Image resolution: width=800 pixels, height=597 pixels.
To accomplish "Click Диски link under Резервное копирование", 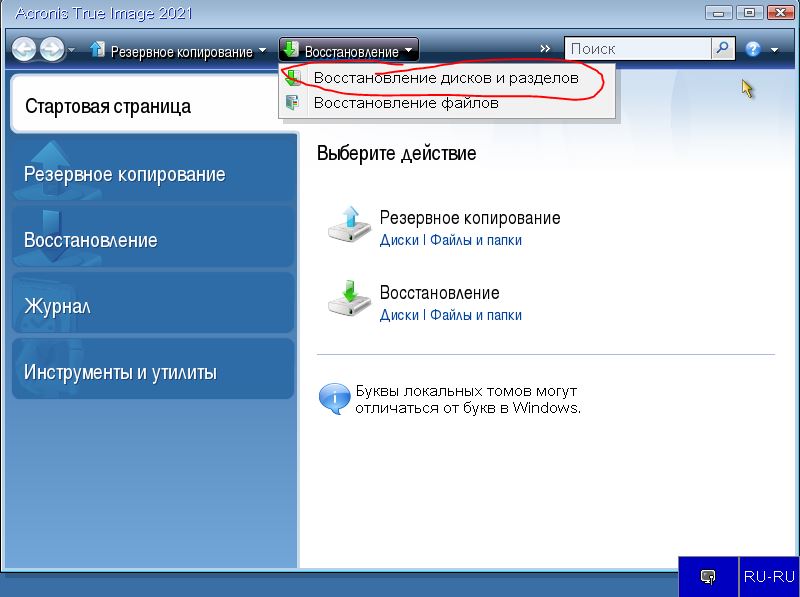I will pos(399,240).
